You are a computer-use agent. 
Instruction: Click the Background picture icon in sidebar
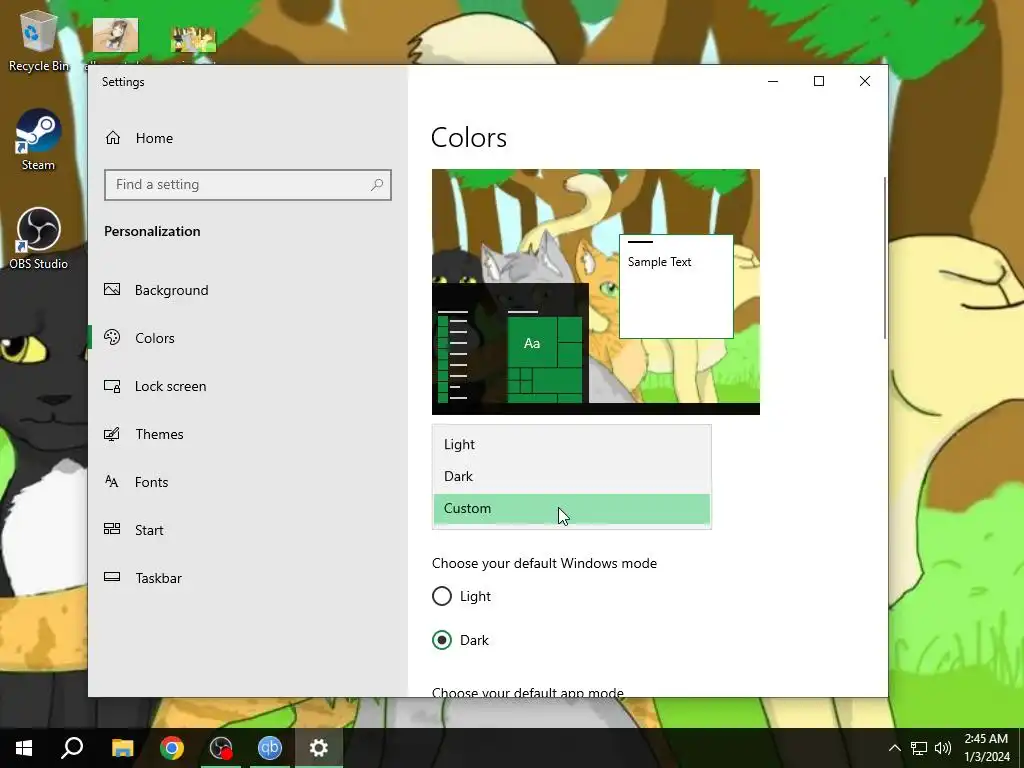pos(112,289)
